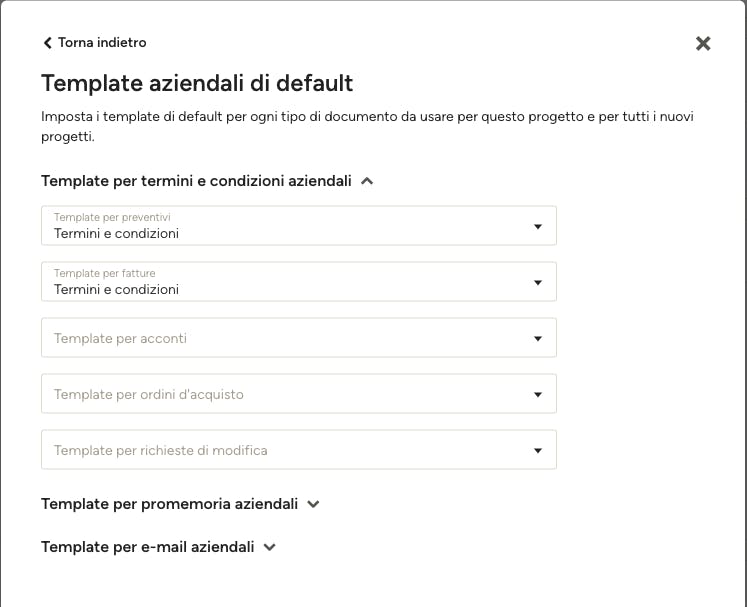Select the Termini e condizioni value under preventivi
This screenshot has width=747, height=607.
[x=116, y=233]
